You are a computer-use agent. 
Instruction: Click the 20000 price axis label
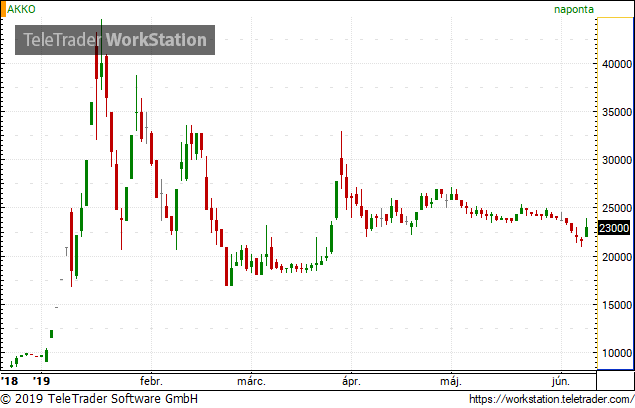pyautogui.click(x=617, y=257)
